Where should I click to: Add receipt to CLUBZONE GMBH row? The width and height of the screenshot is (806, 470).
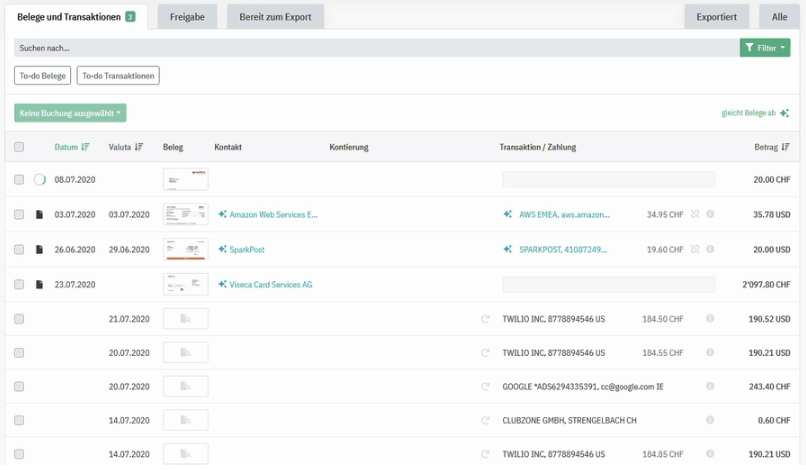(186, 421)
